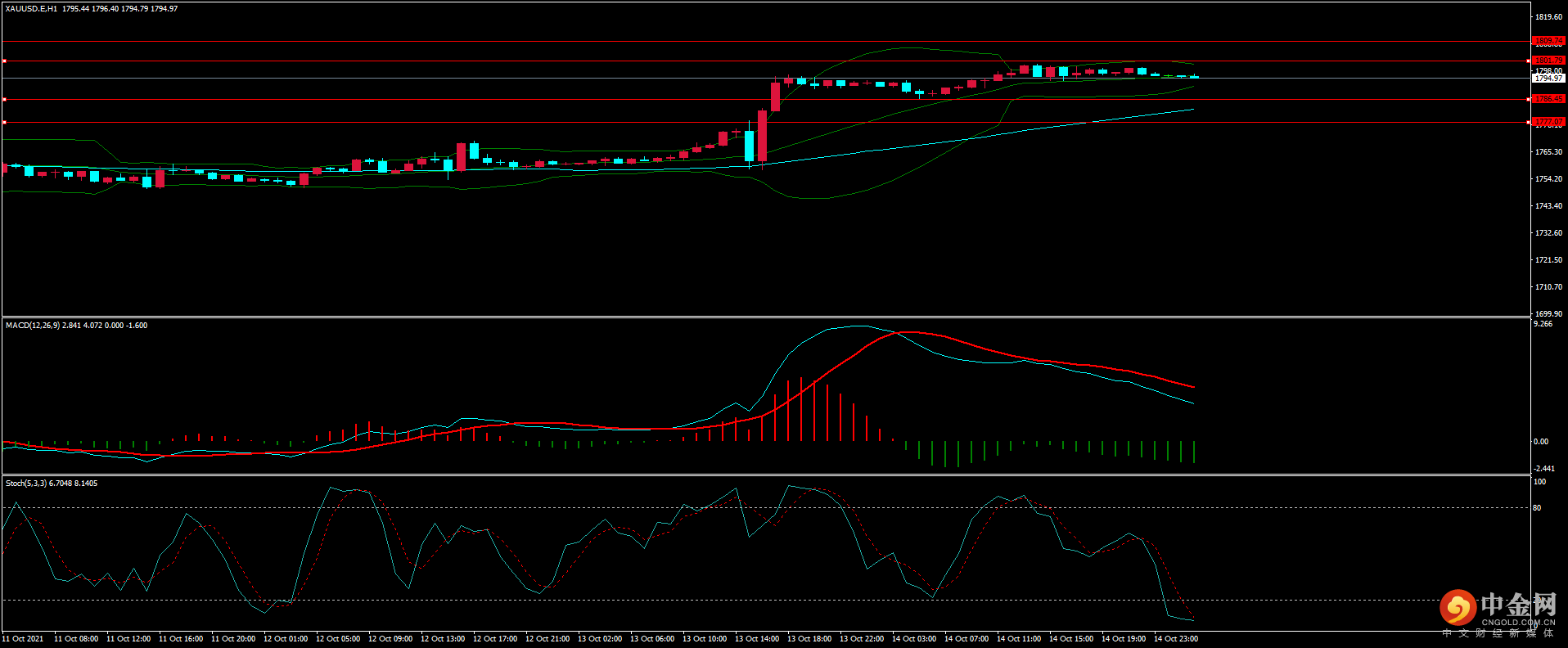The image size is (1568, 648).
Task: Click the 1786.45 red price tag
Action: (1548, 99)
